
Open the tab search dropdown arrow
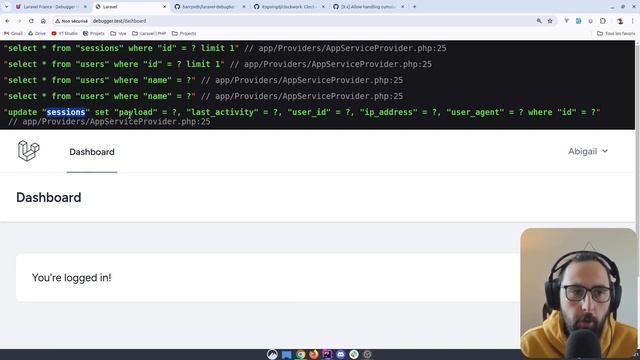[x=7, y=7]
